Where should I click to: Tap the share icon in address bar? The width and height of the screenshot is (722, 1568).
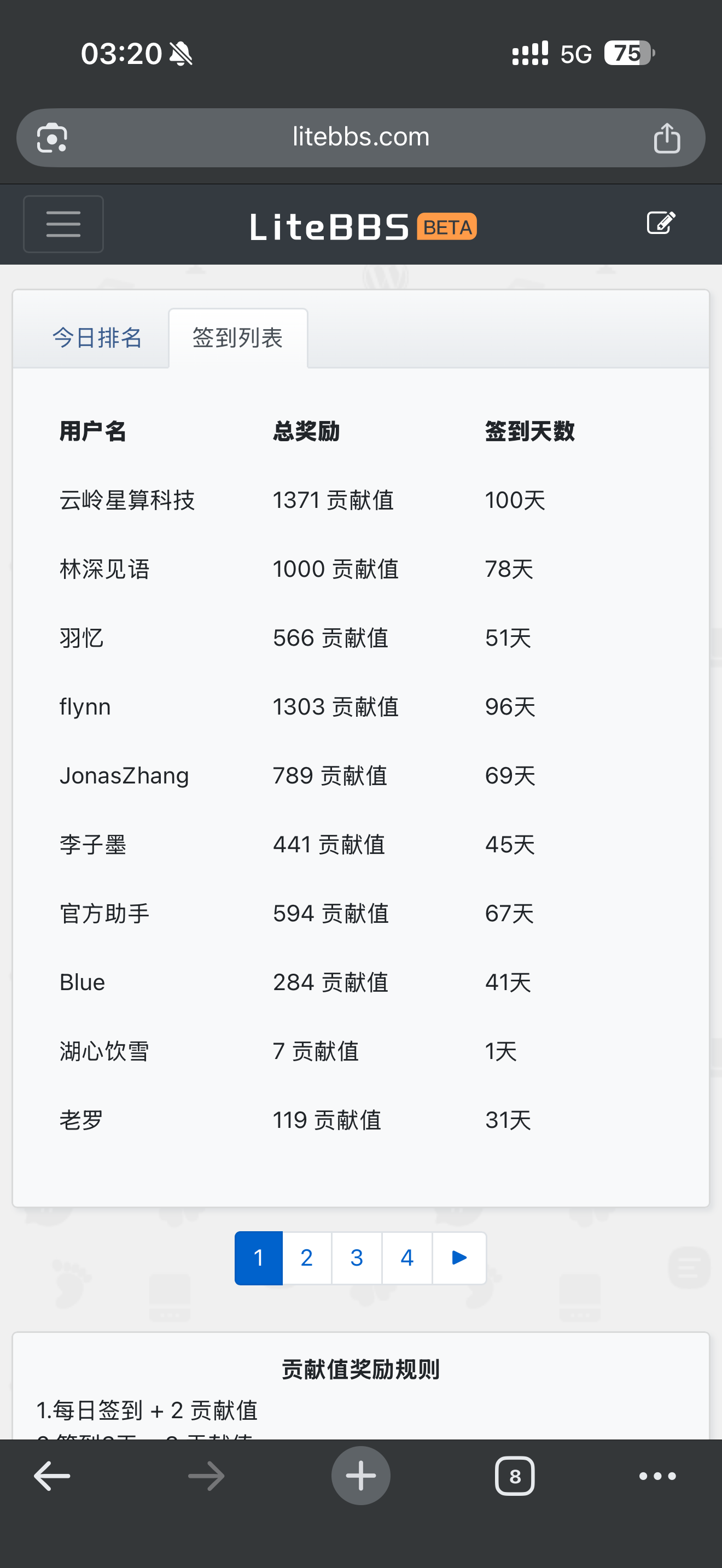[x=667, y=138]
